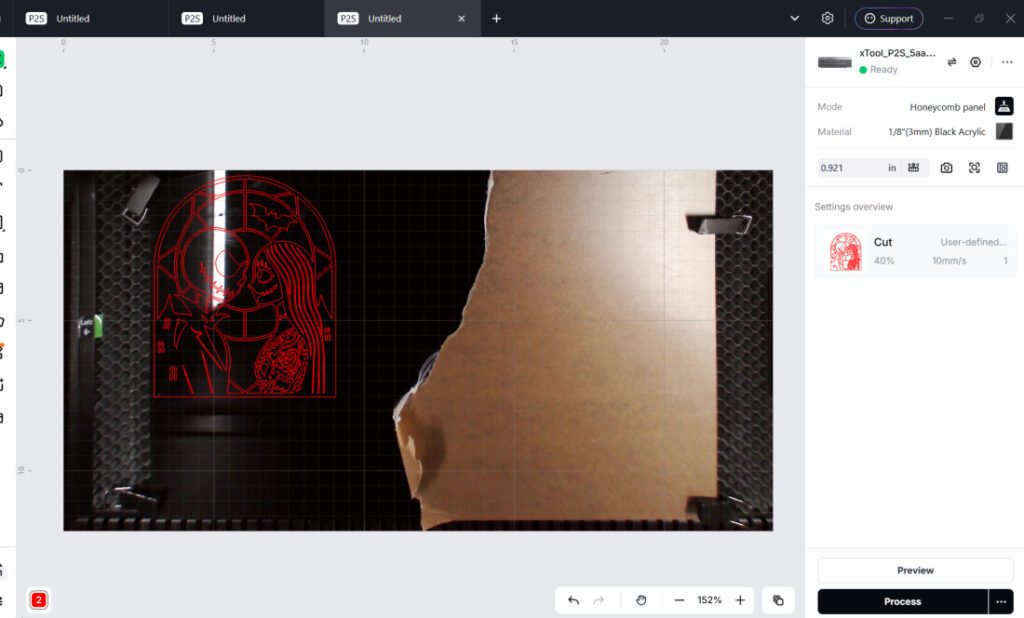Click the Process button
This screenshot has width=1024, height=618.
click(x=903, y=602)
